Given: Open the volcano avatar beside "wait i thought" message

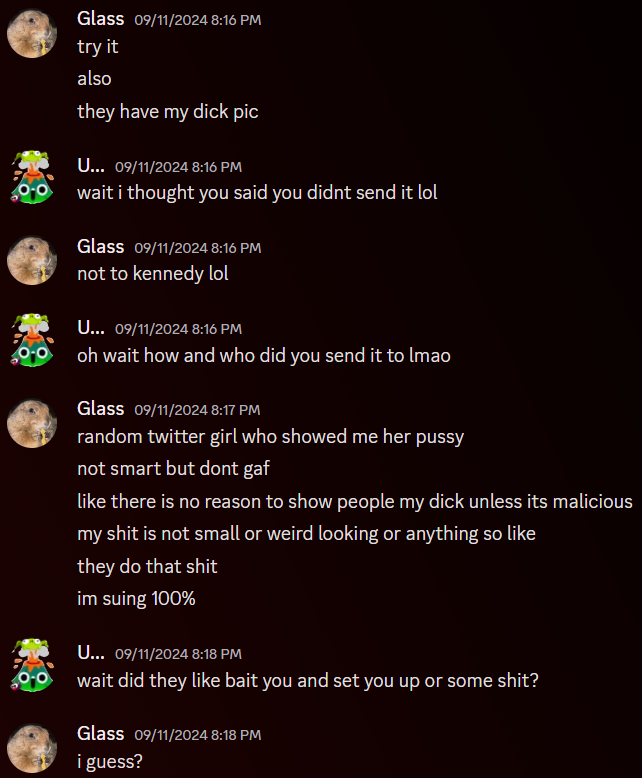Looking at the screenshot, I should (x=32, y=177).
